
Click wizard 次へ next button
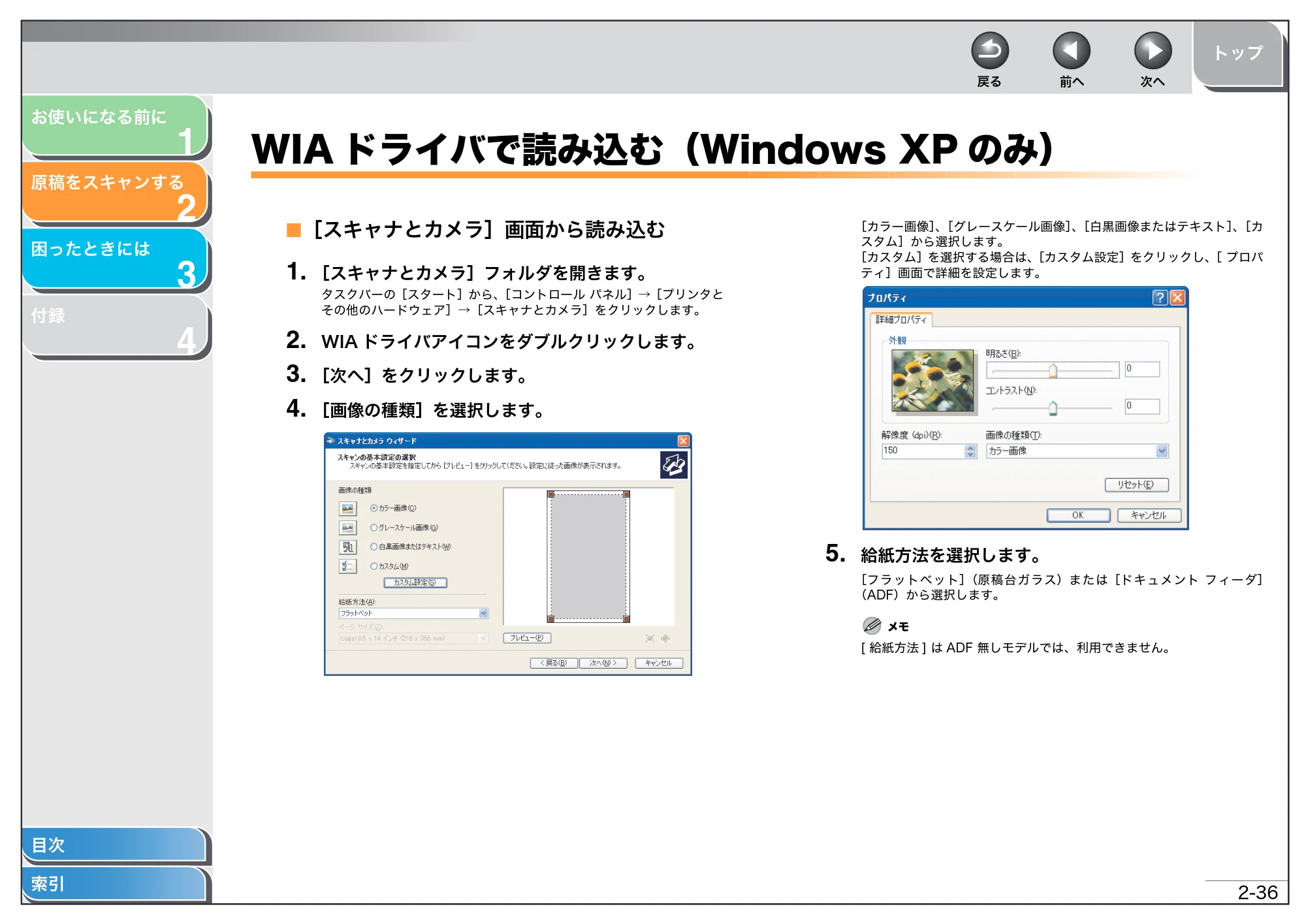pyautogui.click(x=603, y=663)
